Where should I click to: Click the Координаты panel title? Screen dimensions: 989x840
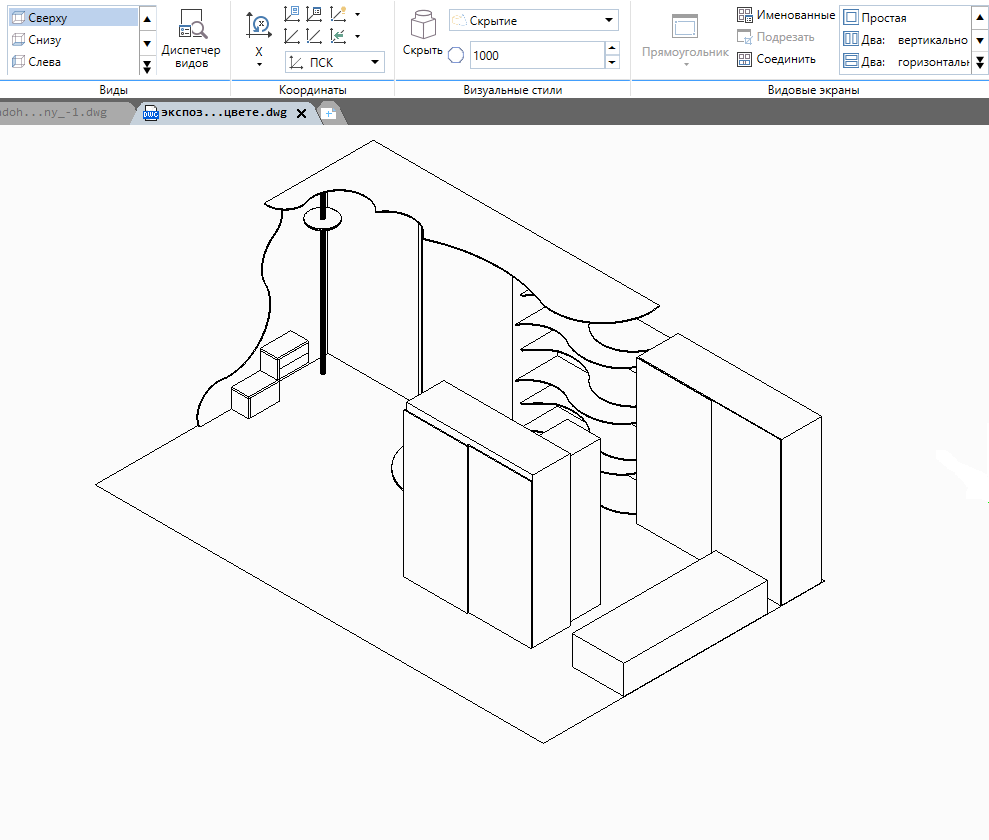313,90
